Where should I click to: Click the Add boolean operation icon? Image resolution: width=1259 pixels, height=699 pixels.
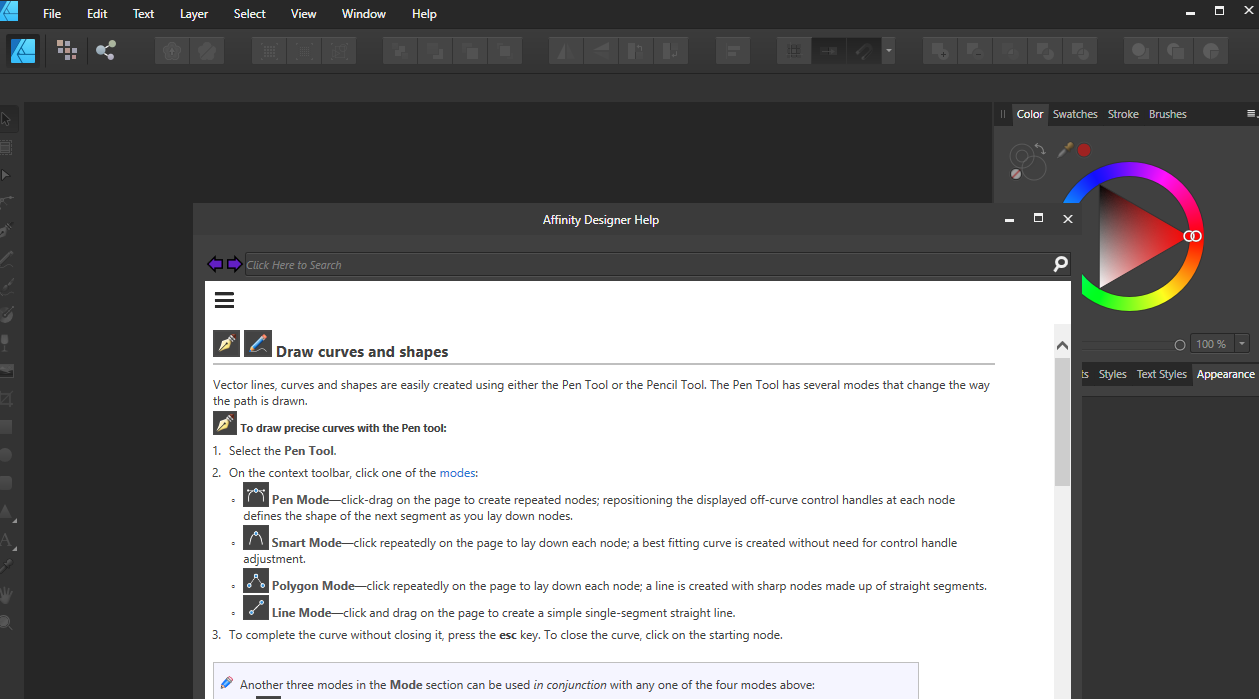point(940,50)
